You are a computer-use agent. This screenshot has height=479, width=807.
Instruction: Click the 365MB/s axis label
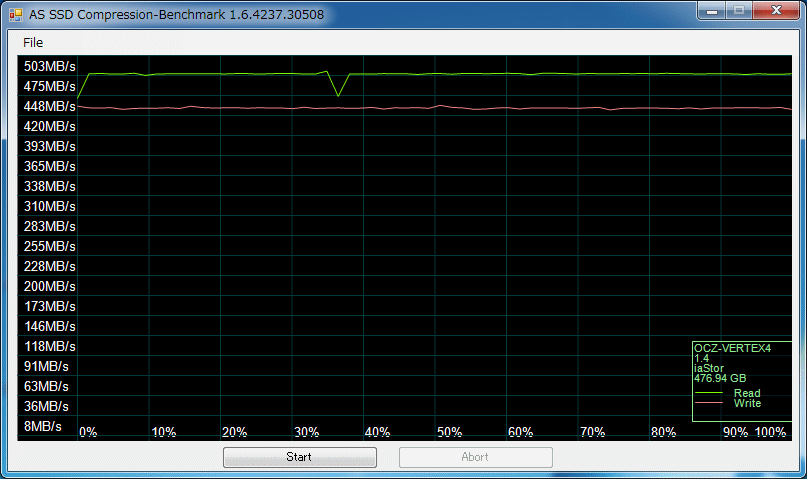[x=49, y=167]
